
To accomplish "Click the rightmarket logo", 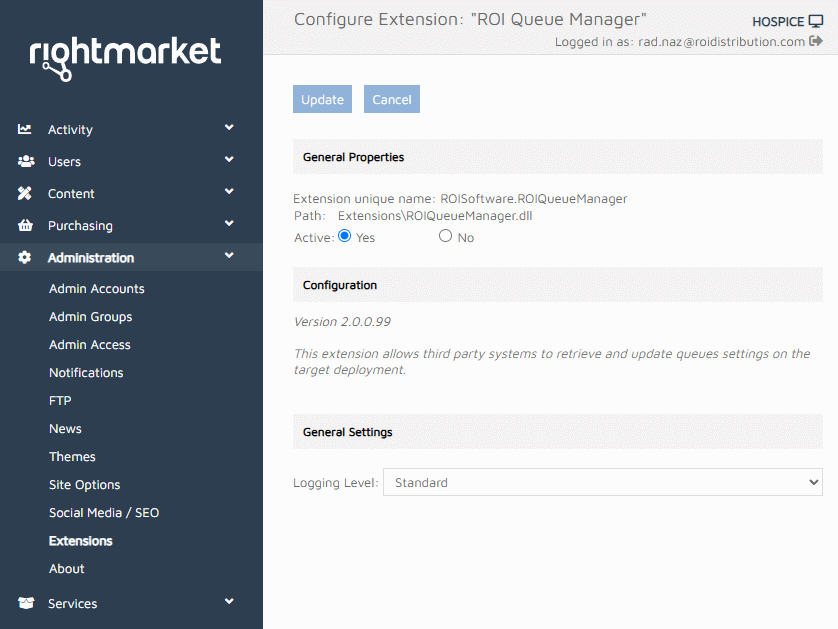I will tap(125, 57).
